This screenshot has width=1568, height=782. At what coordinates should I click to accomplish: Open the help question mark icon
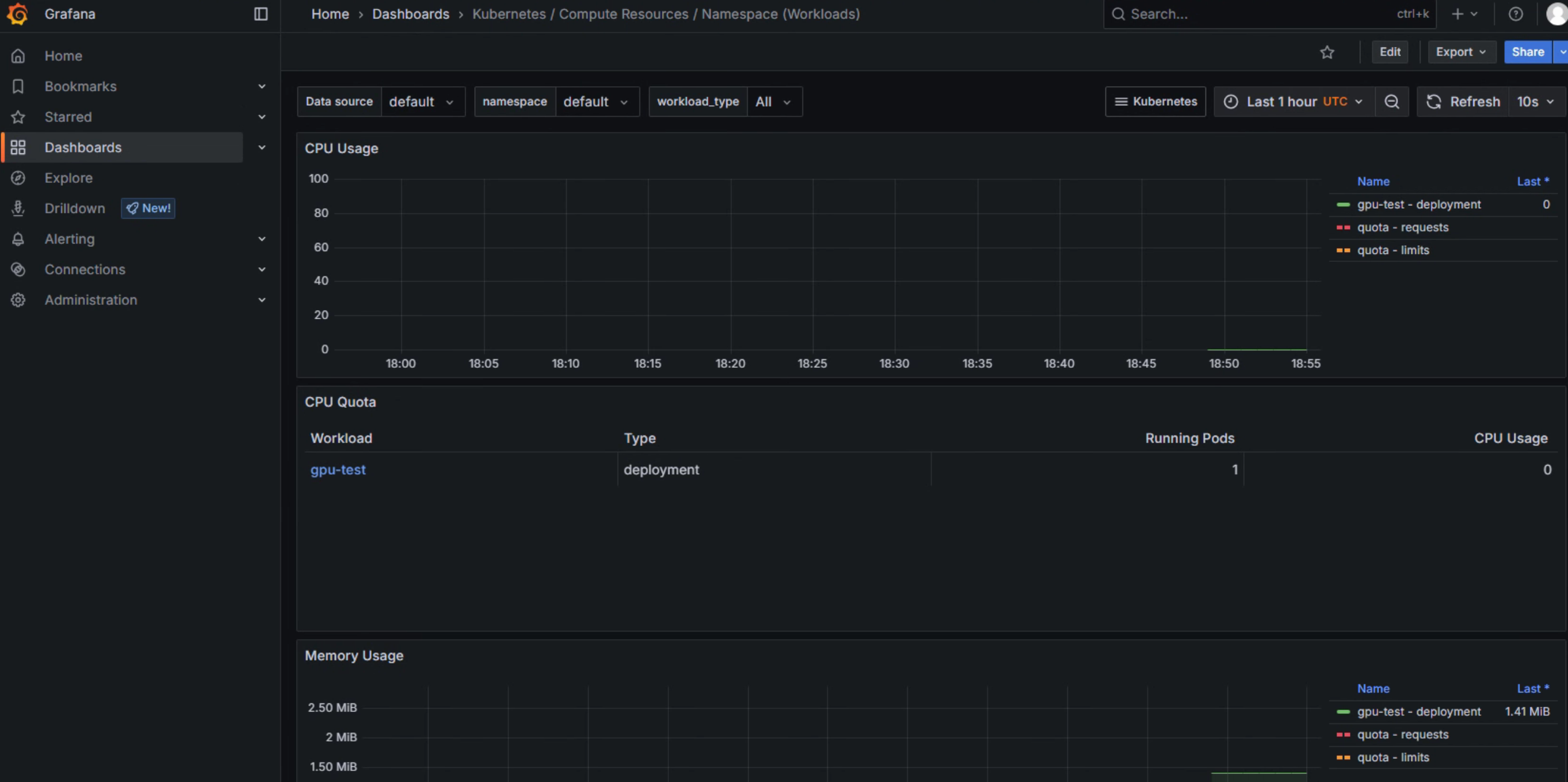pos(1515,14)
